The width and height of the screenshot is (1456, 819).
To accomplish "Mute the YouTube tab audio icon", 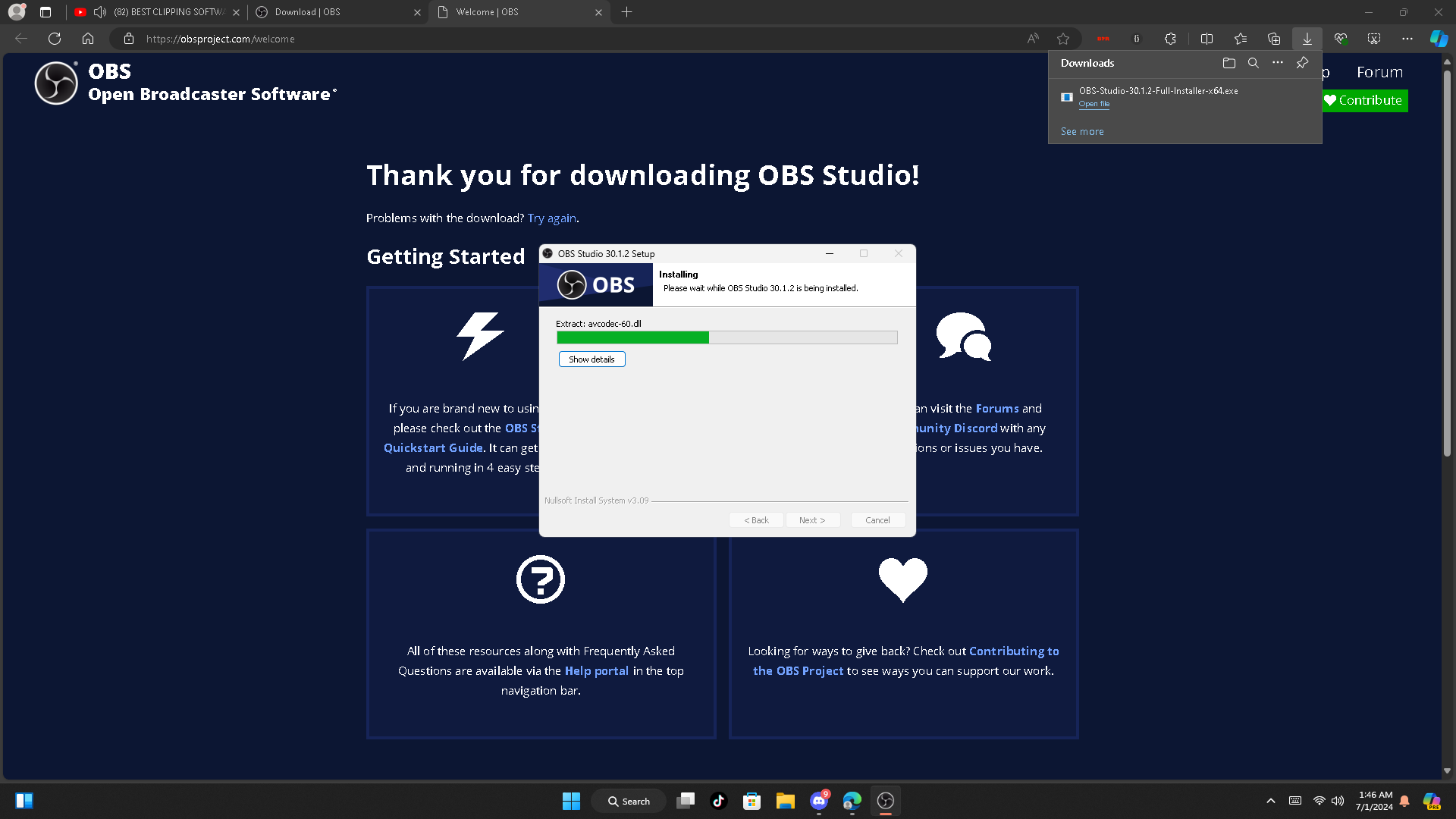I will click(x=100, y=12).
